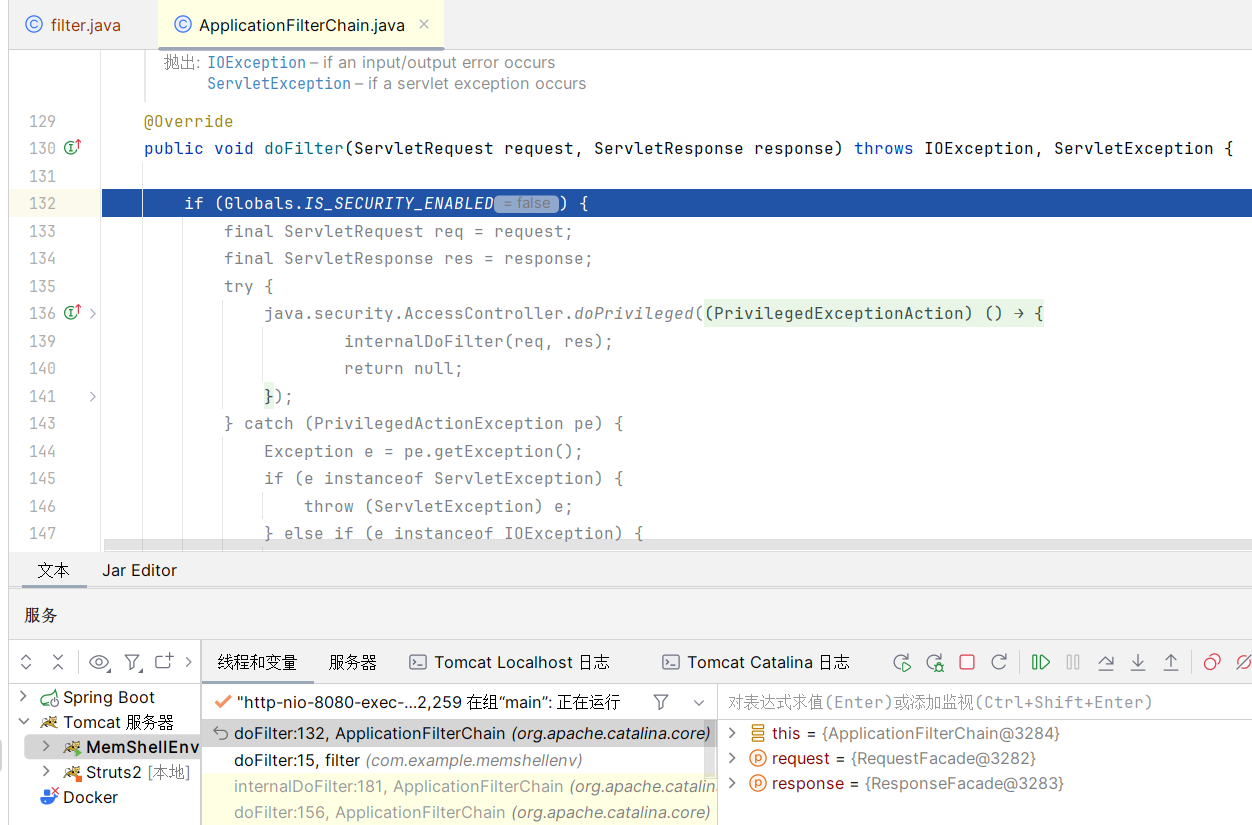Click the redeploy/update application icon

click(x=999, y=662)
